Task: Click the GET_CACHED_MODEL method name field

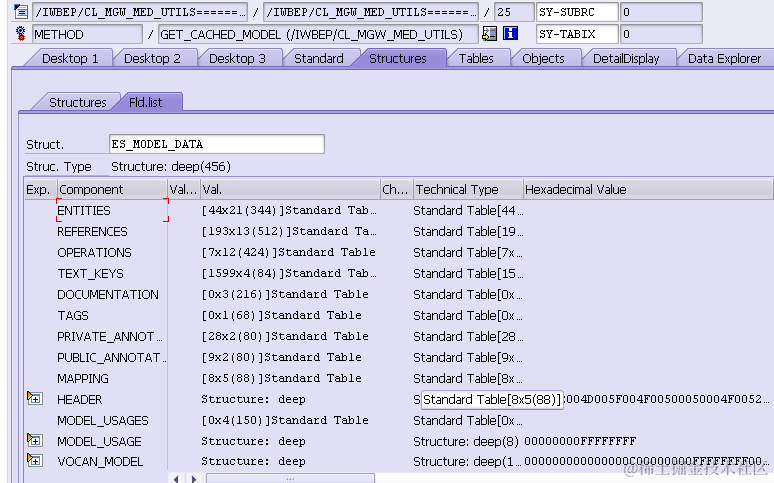Action: click(x=318, y=34)
